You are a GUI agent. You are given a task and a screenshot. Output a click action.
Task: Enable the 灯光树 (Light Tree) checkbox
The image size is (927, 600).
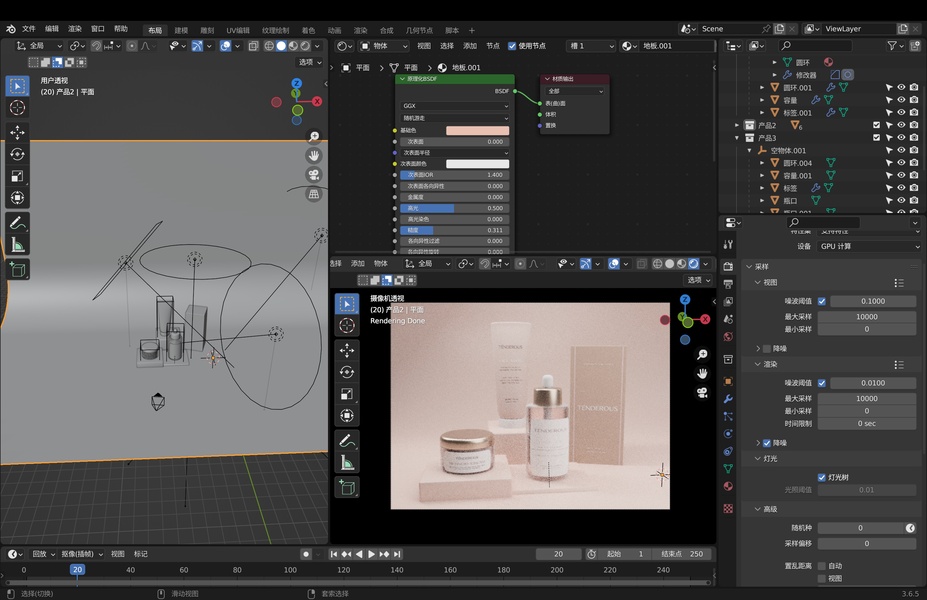821,477
